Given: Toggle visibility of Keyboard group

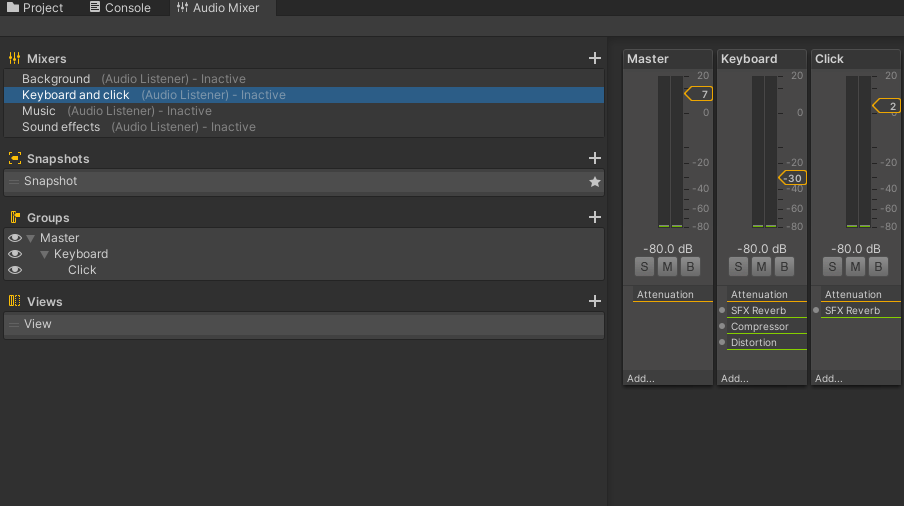Looking at the screenshot, I should pyautogui.click(x=15, y=254).
